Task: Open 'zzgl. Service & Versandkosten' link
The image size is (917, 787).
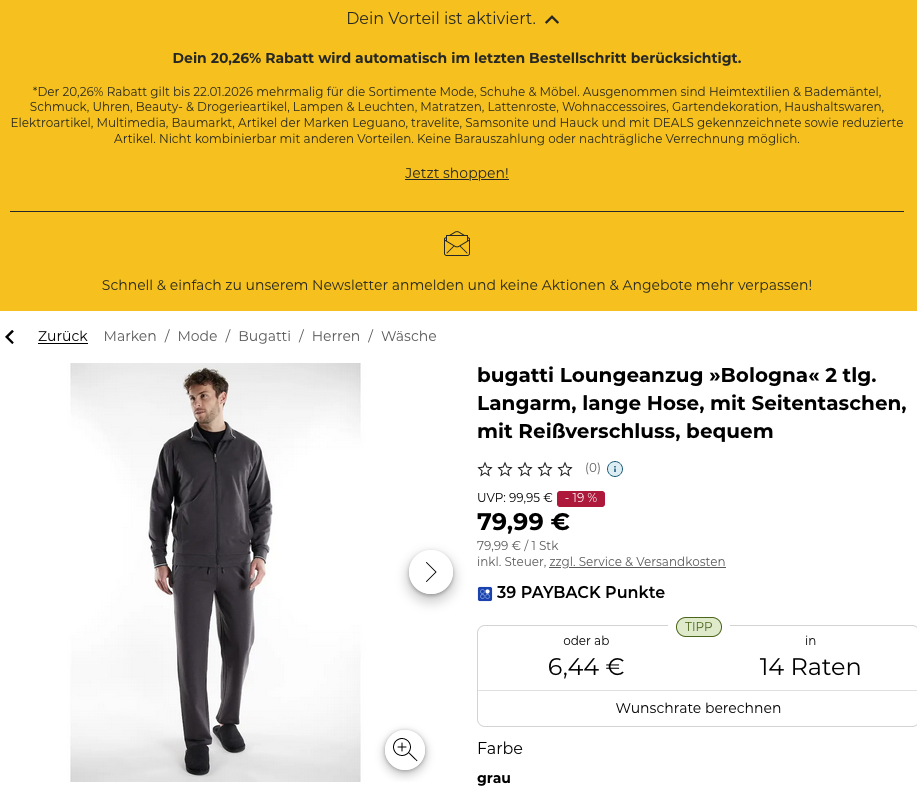Action: coord(637,562)
